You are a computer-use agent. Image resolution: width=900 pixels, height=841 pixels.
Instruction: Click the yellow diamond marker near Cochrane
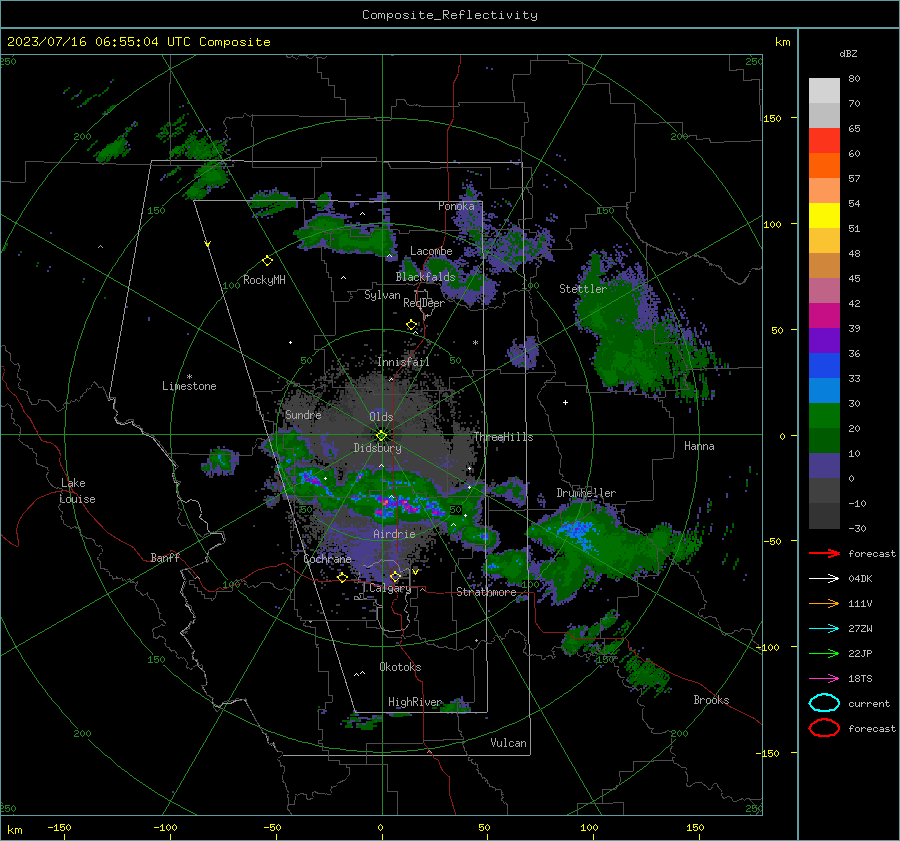coord(343,577)
